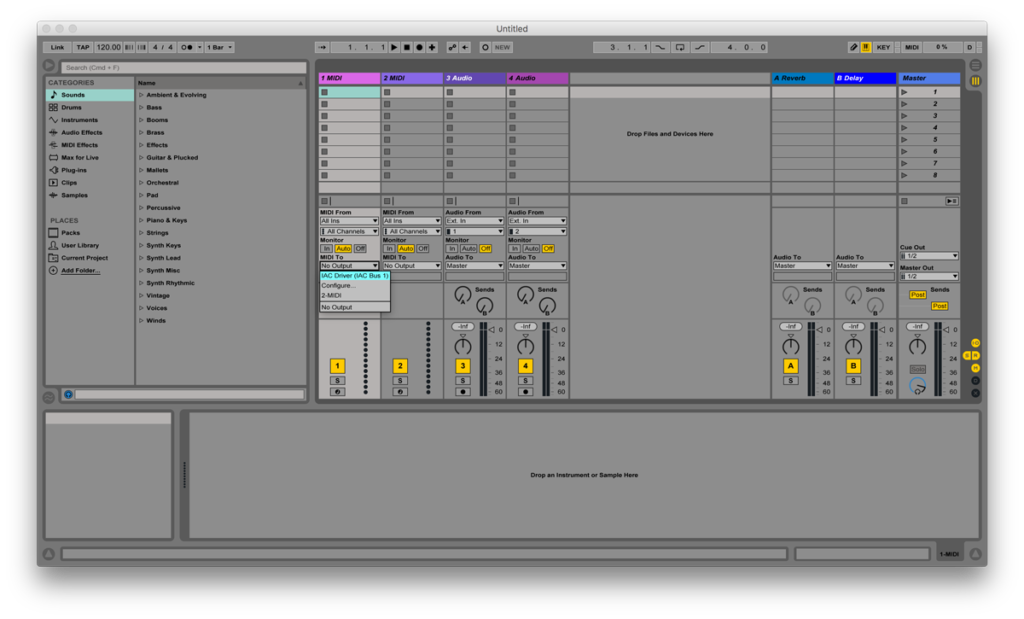Screen dimensions: 1024x619
Task: Open the Audio To dropdown on the 3 Audio track
Action: [x=475, y=265]
